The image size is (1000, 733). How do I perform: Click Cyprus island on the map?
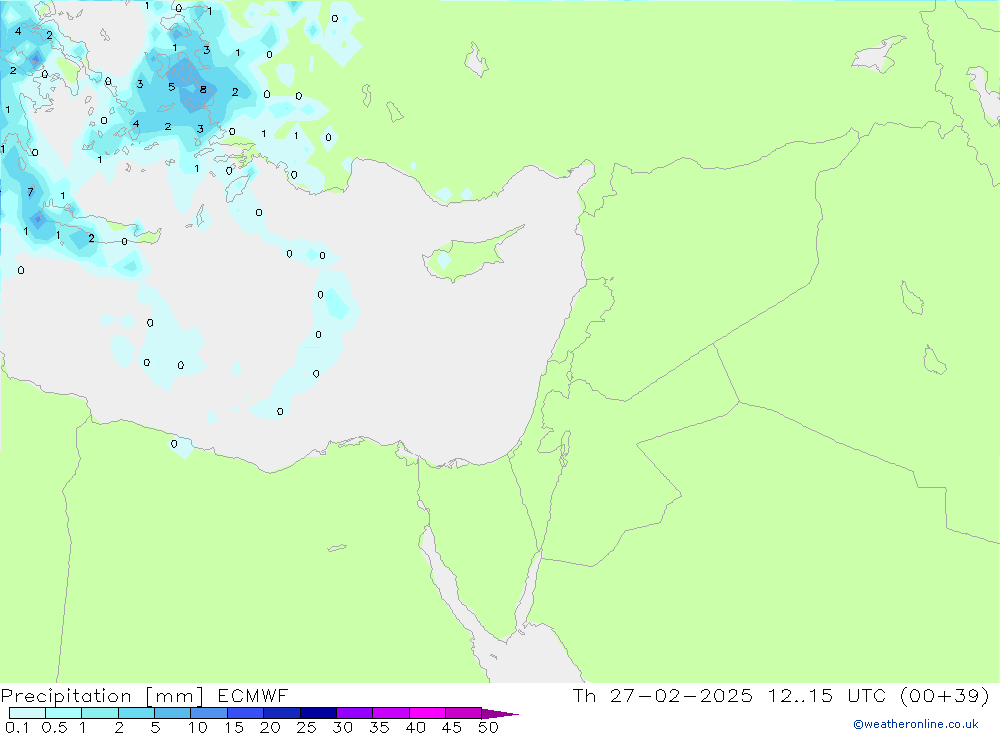coord(472,254)
